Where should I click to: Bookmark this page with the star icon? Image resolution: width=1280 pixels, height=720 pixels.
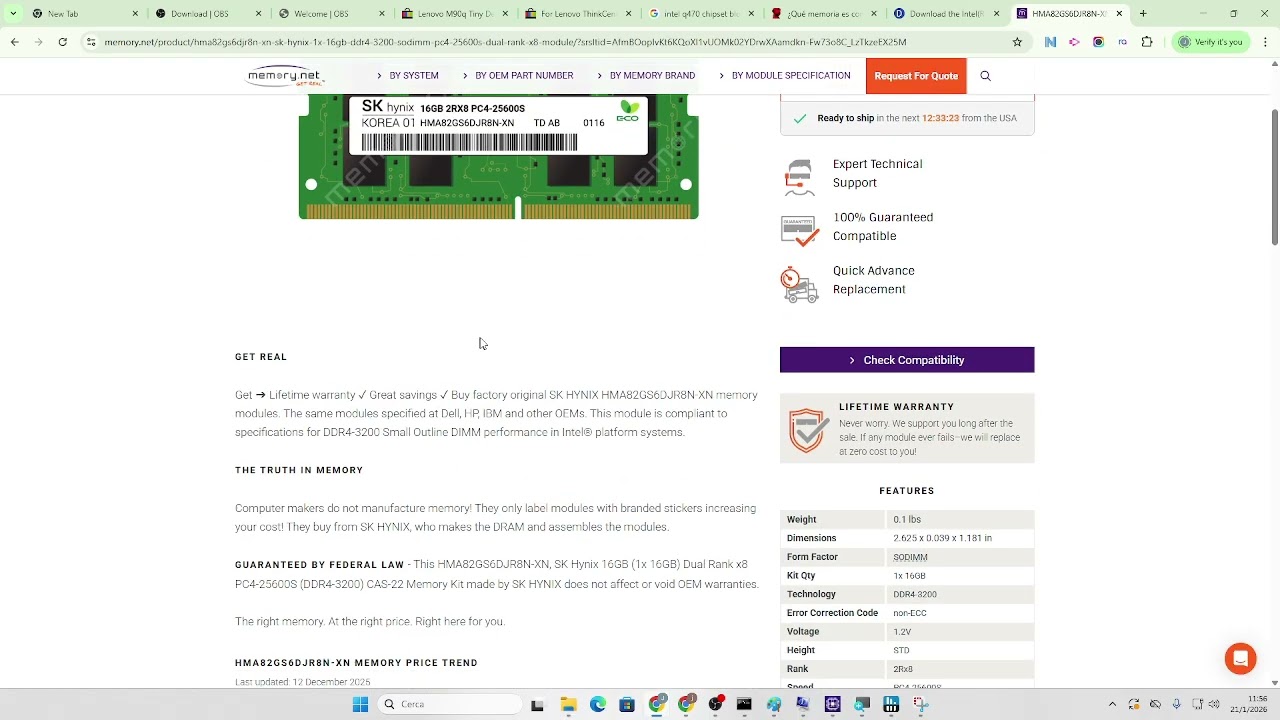pos(1017,42)
